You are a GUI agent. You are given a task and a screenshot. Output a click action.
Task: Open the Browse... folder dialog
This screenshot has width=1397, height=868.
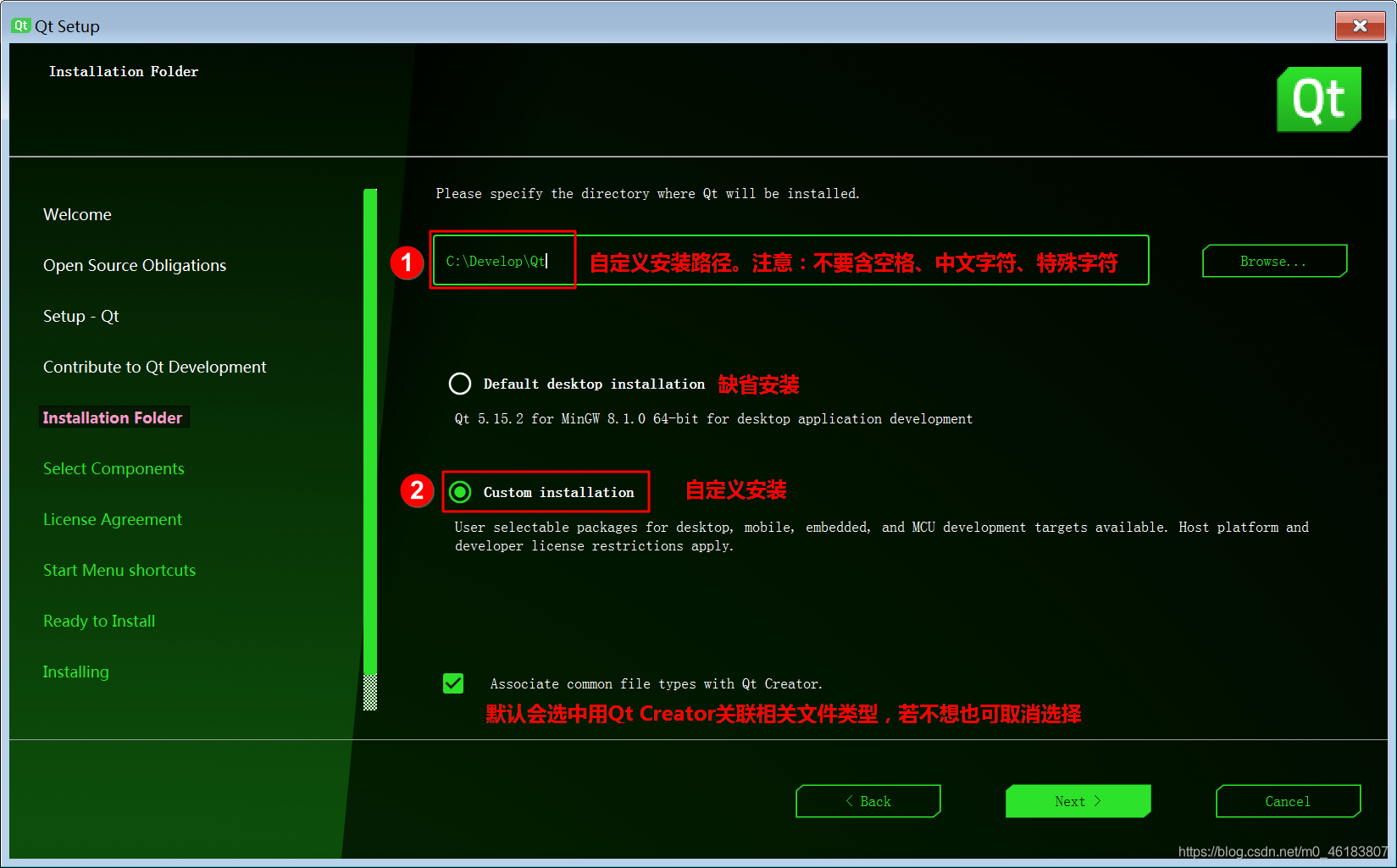1274,261
